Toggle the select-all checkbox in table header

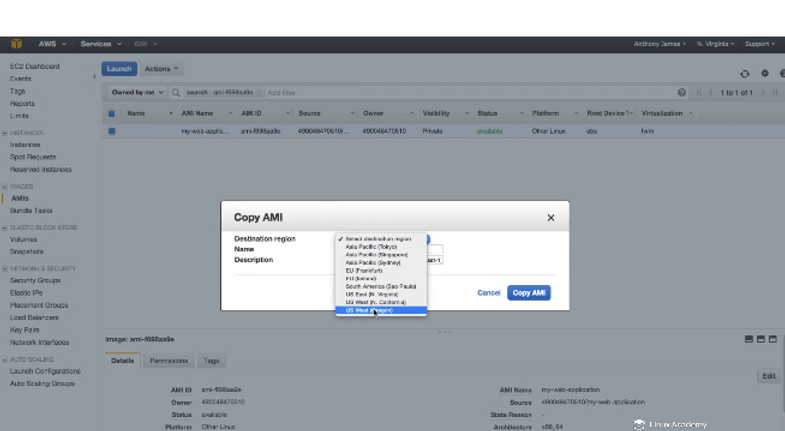[x=112, y=114]
